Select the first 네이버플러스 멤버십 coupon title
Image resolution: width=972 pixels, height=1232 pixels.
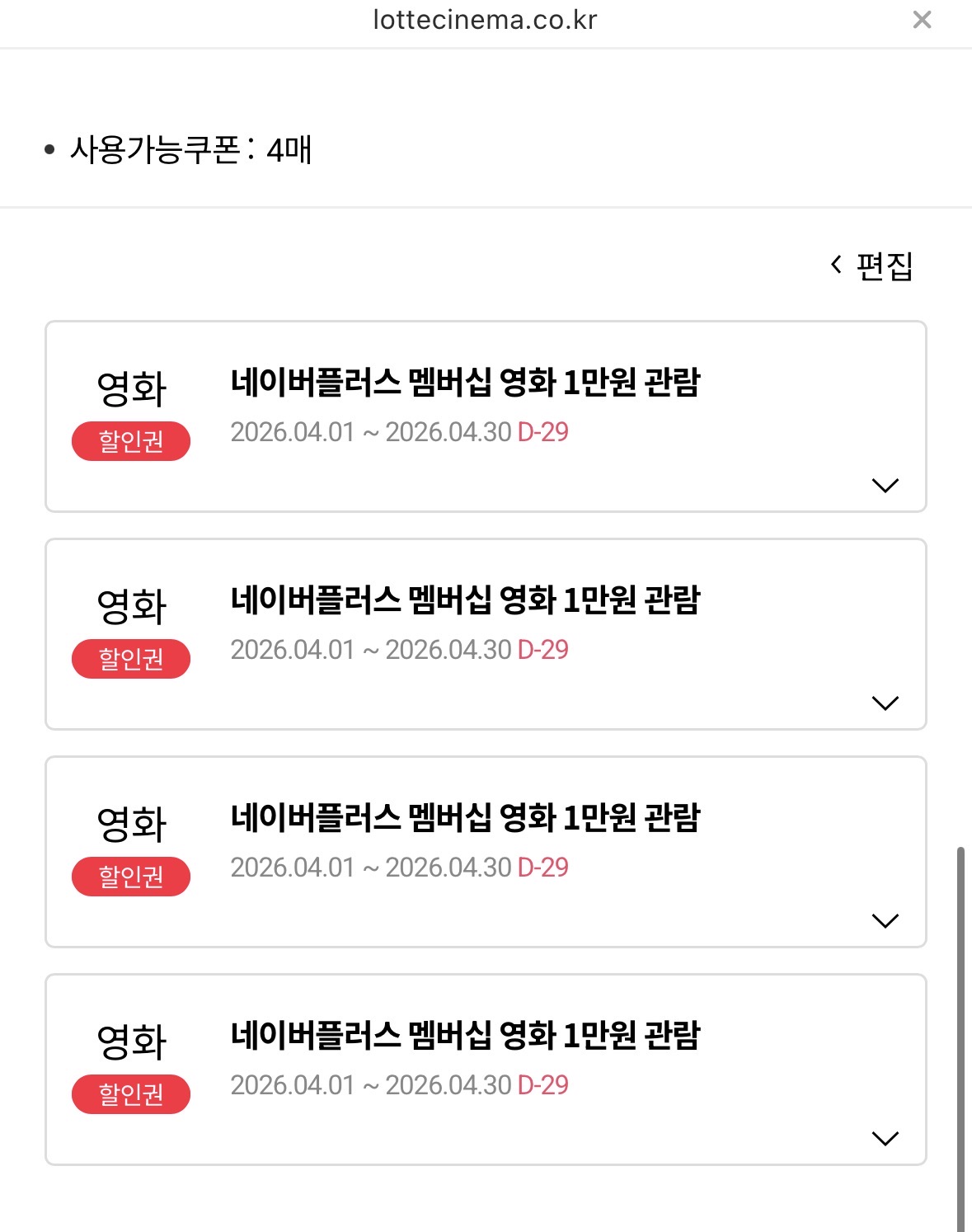click(465, 382)
